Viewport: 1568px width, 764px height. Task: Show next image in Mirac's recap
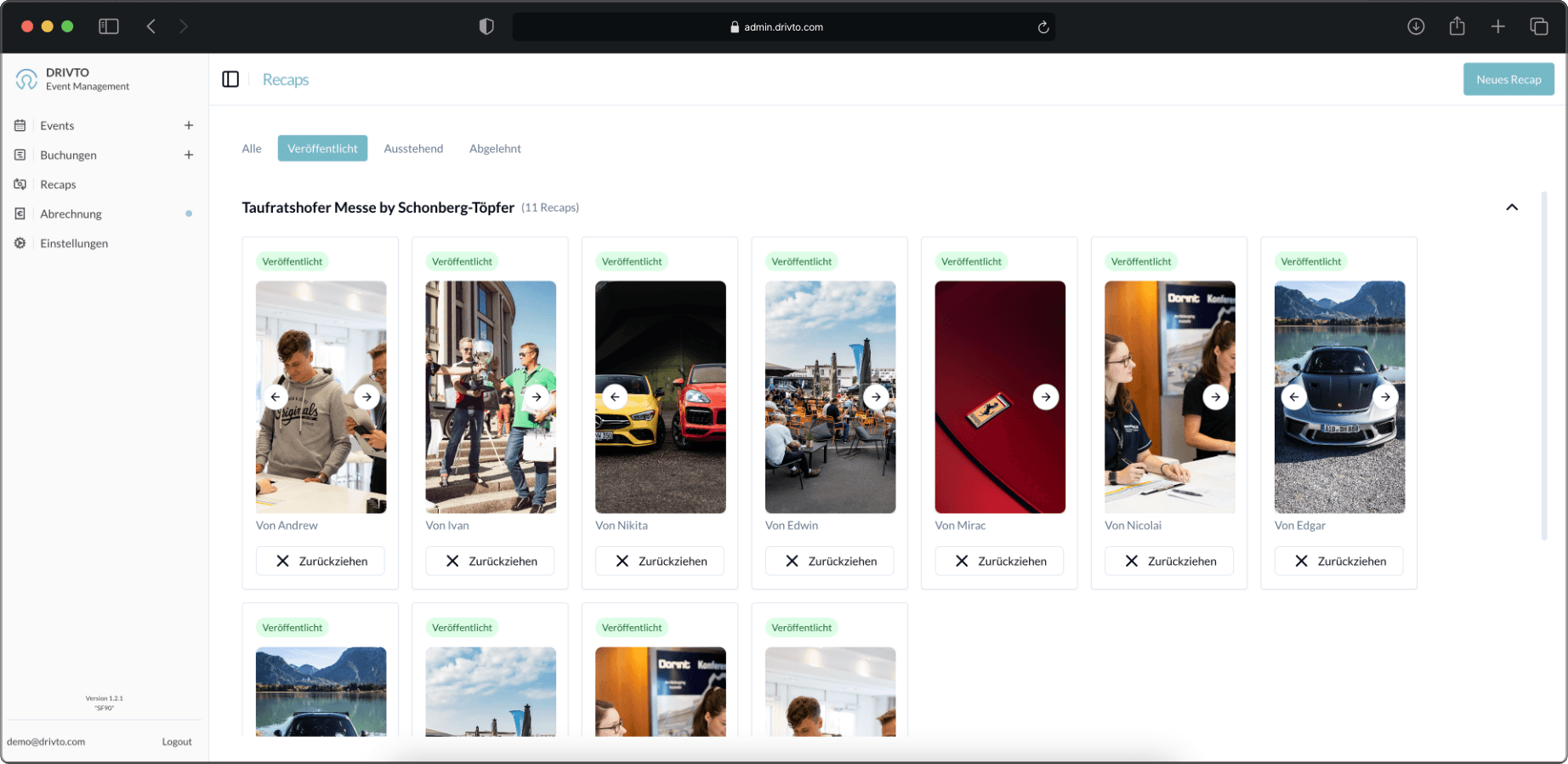click(1046, 396)
